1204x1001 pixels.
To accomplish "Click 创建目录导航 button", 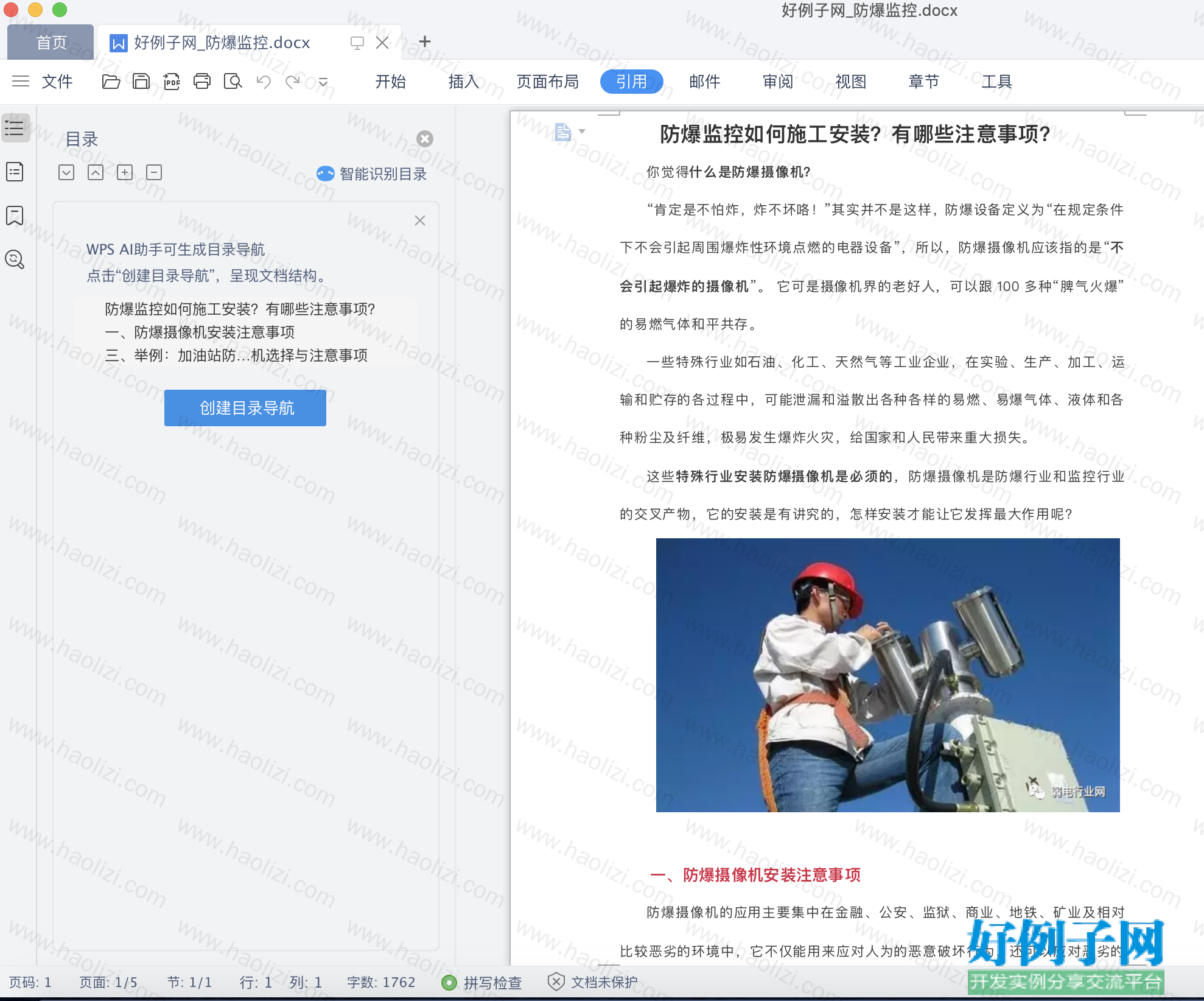I will click(x=245, y=408).
